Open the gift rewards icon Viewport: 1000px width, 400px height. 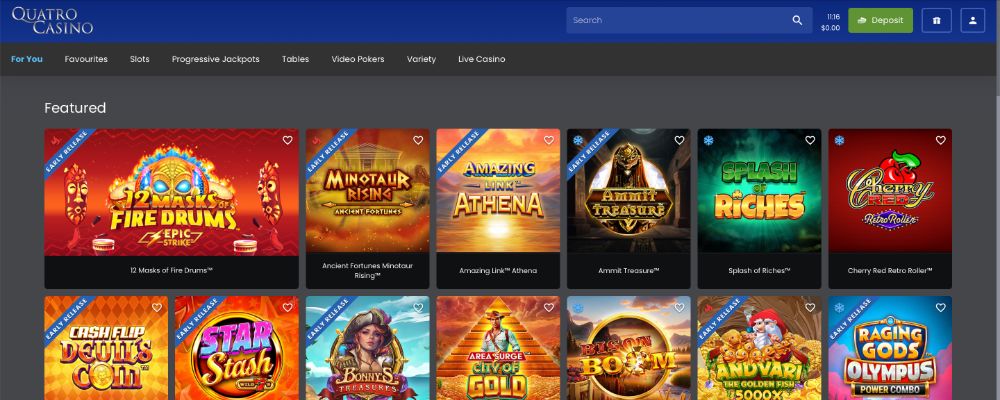936,20
